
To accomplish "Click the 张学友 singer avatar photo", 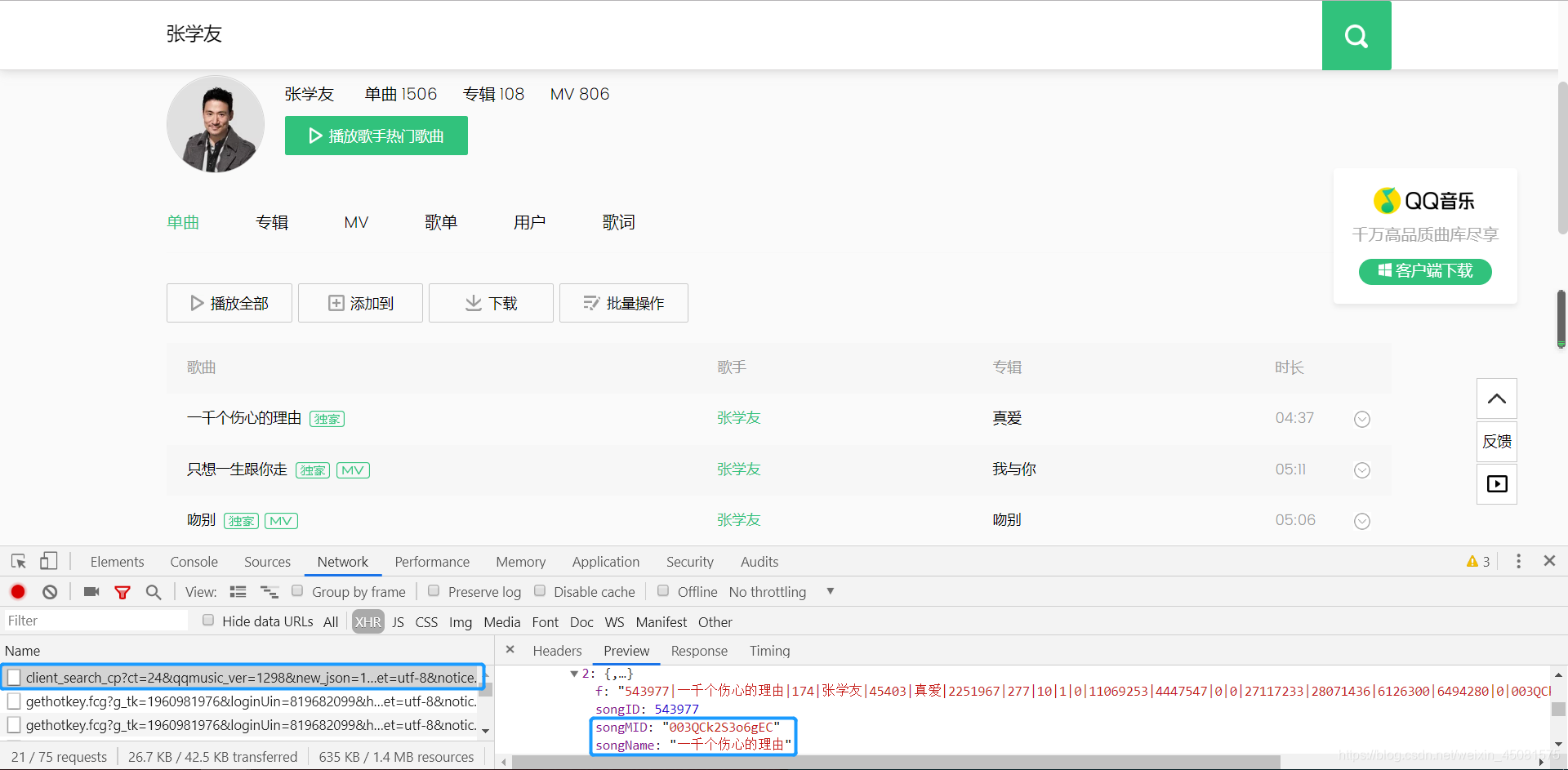I will (216, 124).
